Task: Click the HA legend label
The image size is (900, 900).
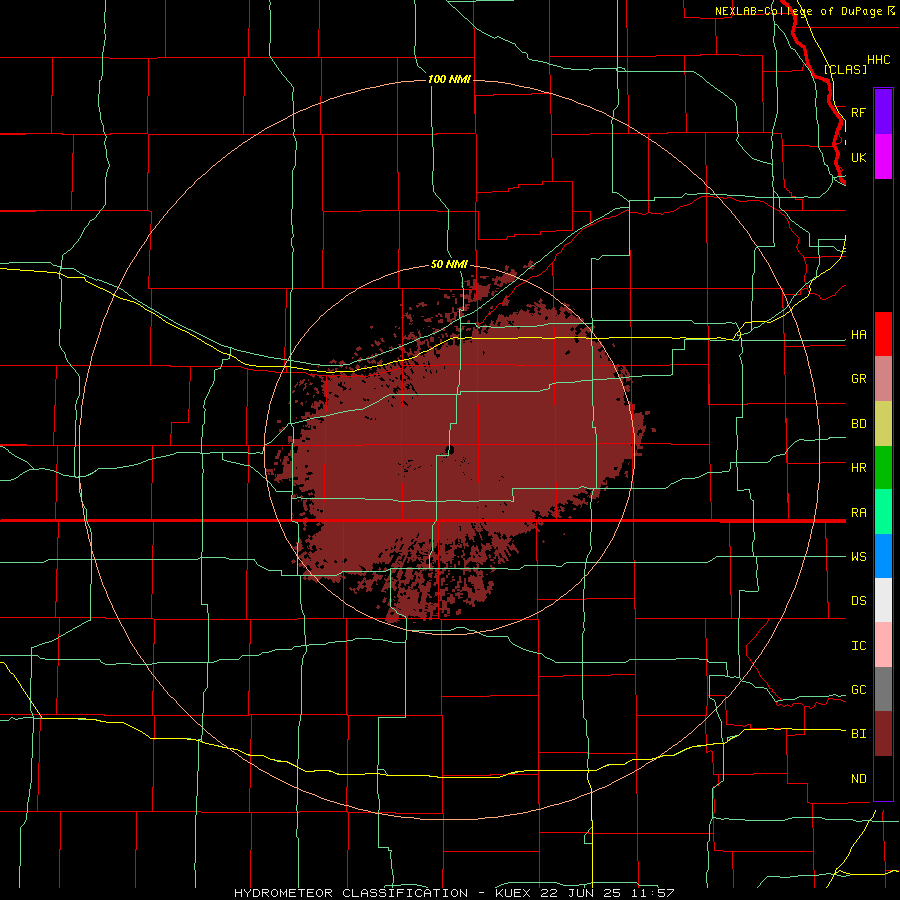Action: 858,335
